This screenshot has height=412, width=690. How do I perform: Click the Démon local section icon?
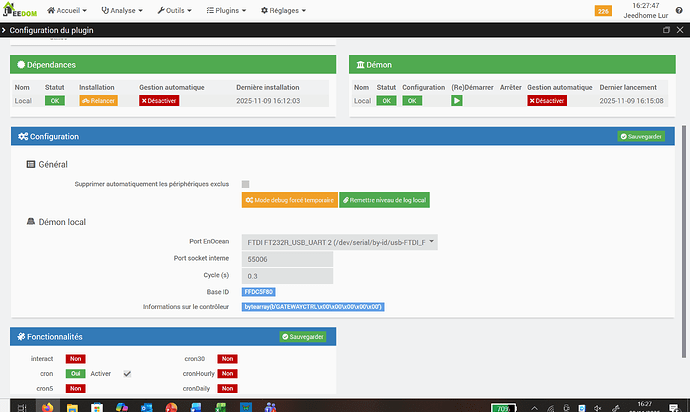point(31,221)
